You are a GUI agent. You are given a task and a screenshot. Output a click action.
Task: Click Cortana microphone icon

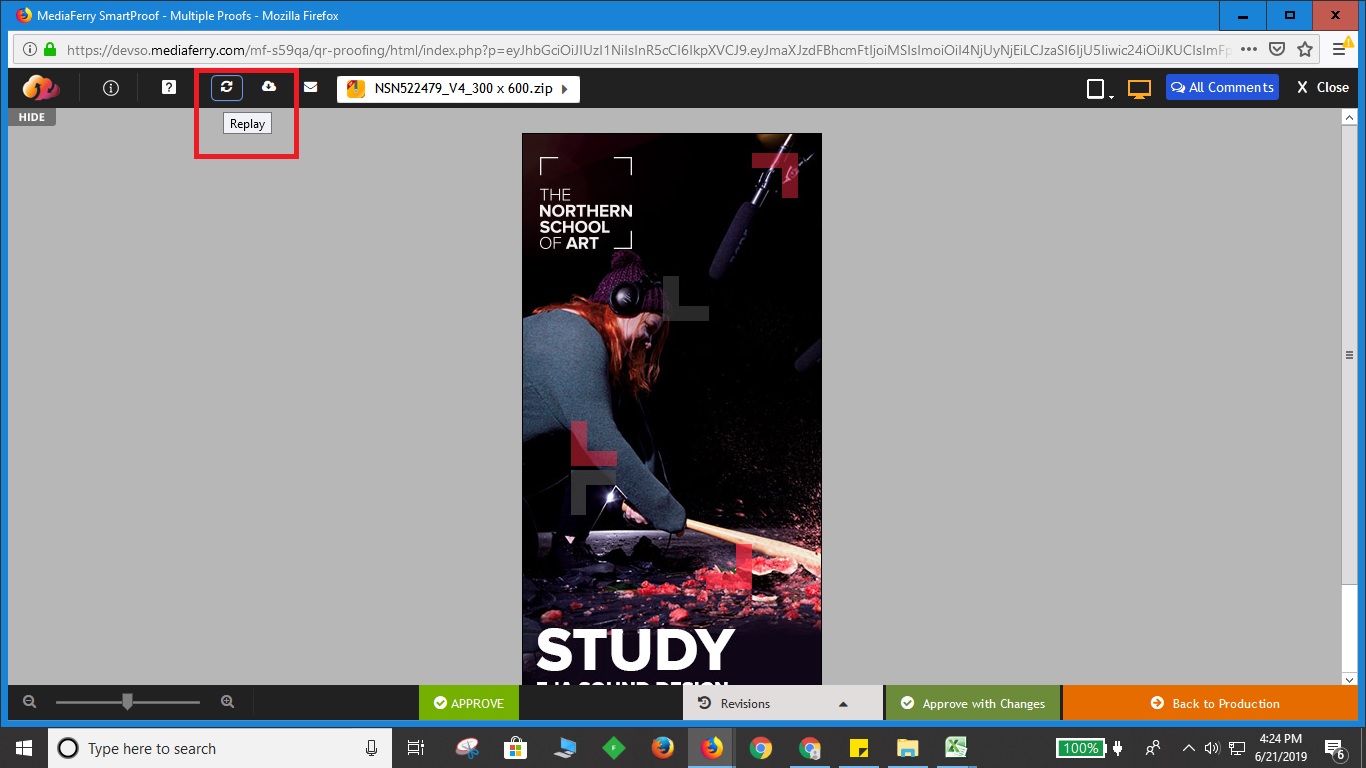pyautogui.click(x=372, y=748)
